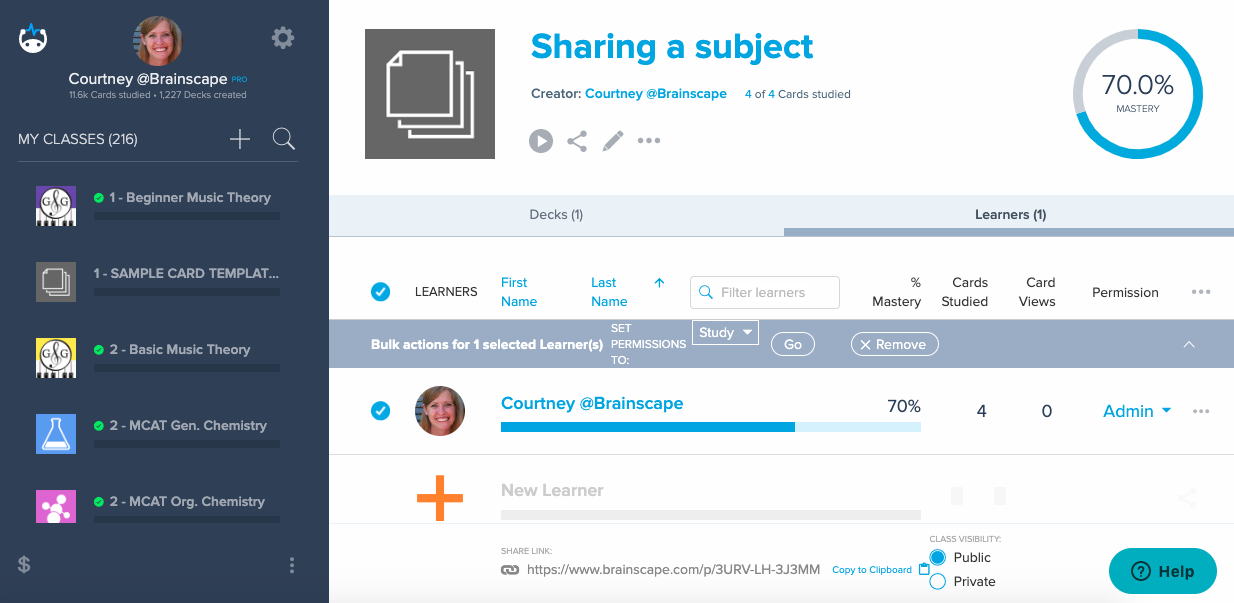This screenshot has width=1234, height=603.
Task: Open class more options ellipsis
Action: click(x=649, y=141)
